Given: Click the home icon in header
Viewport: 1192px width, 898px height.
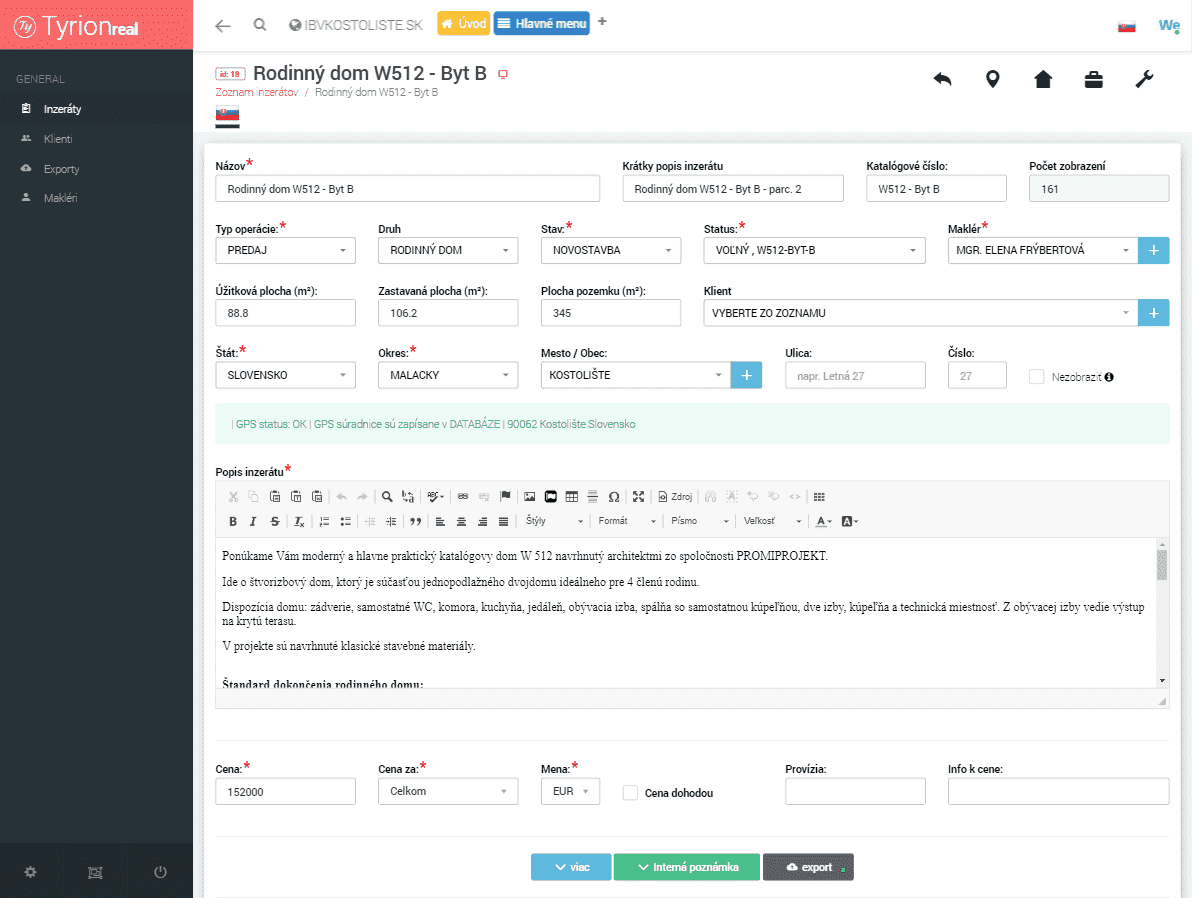Looking at the screenshot, I should coord(1043,80).
